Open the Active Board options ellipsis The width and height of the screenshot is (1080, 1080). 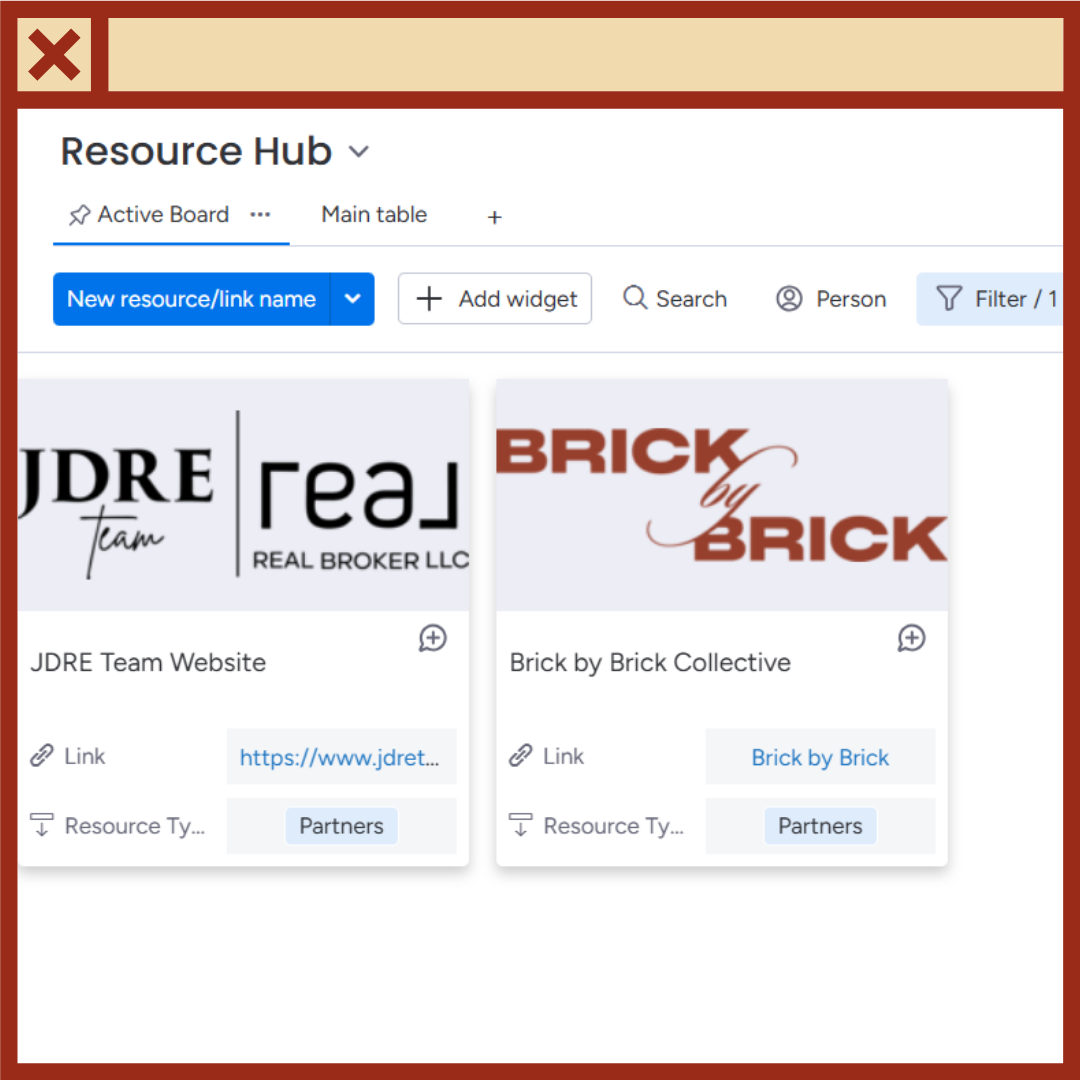tap(260, 214)
